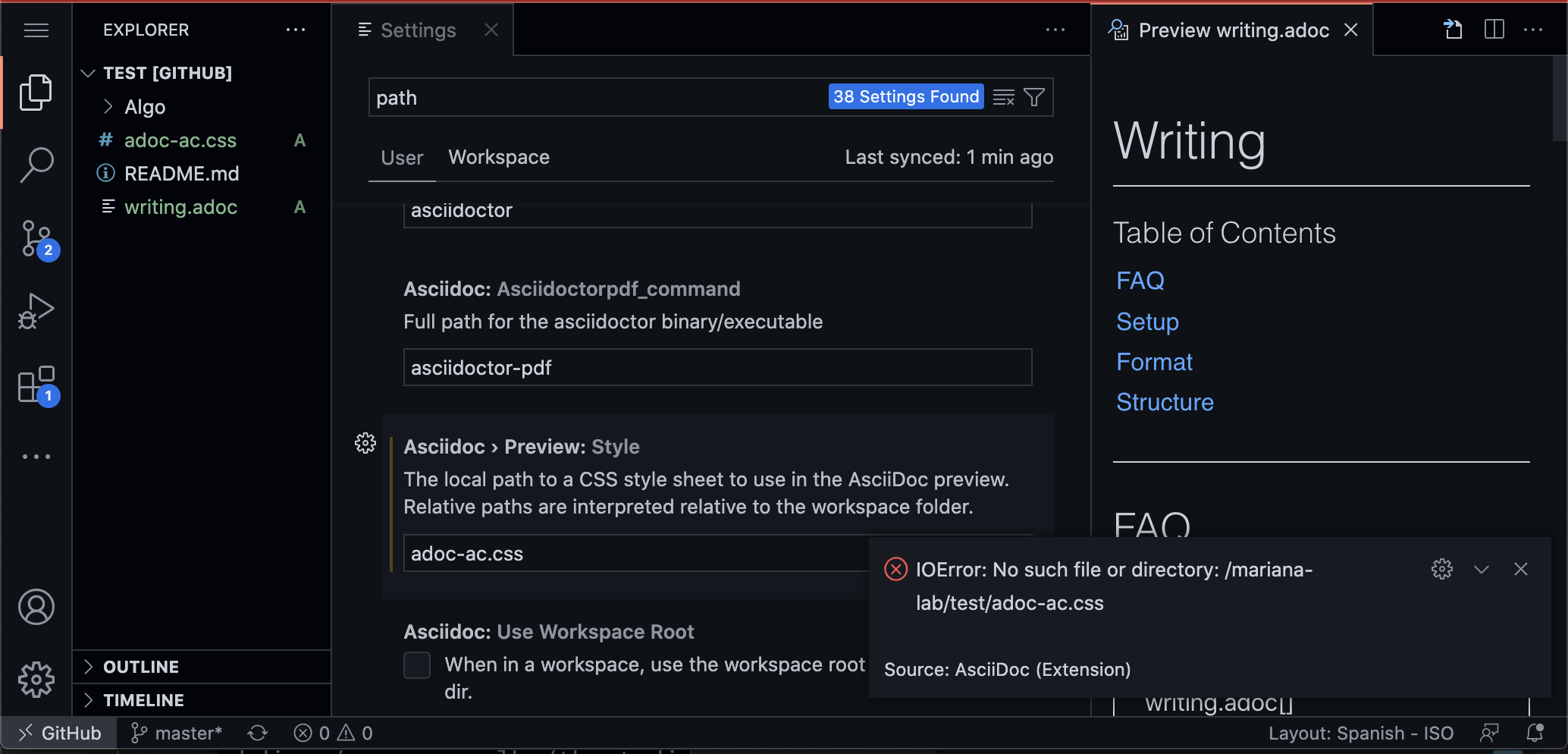Click the synchronize changes icon in status bar

(x=258, y=732)
